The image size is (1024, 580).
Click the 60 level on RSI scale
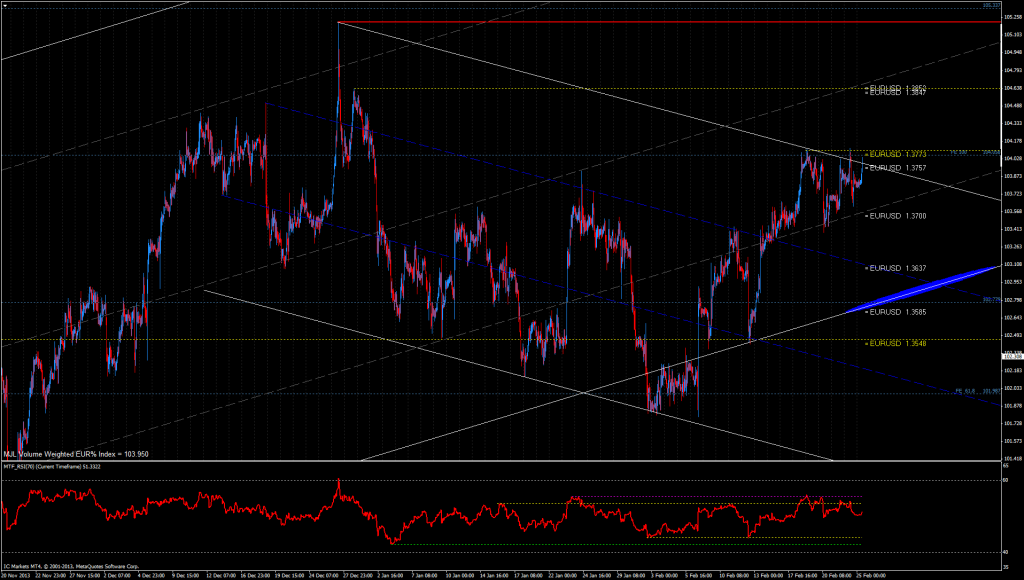1006,481
